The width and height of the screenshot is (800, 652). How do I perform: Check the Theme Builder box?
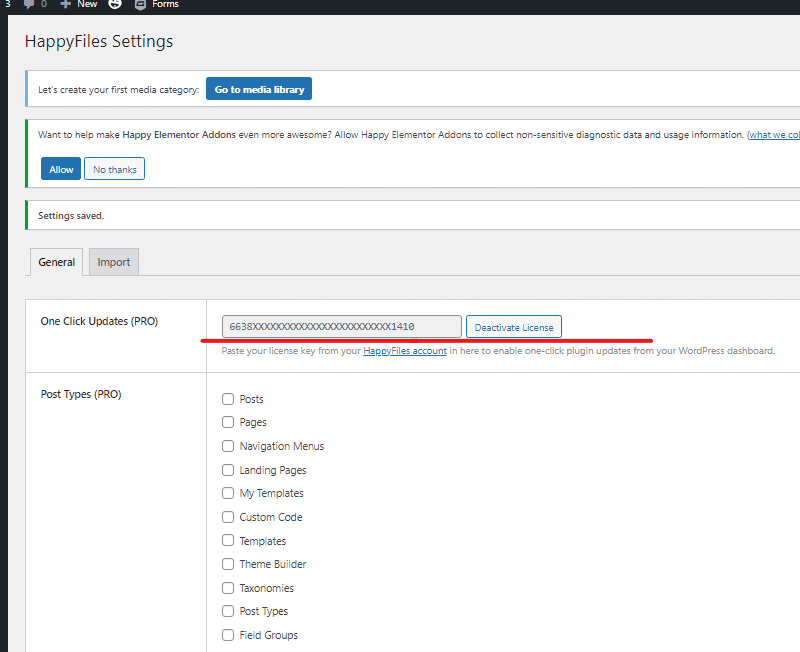tap(228, 564)
